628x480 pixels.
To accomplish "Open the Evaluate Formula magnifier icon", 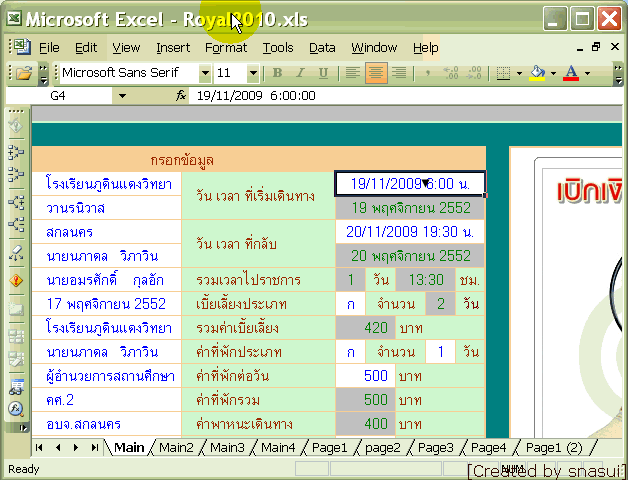I will pyautogui.click(x=16, y=409).
